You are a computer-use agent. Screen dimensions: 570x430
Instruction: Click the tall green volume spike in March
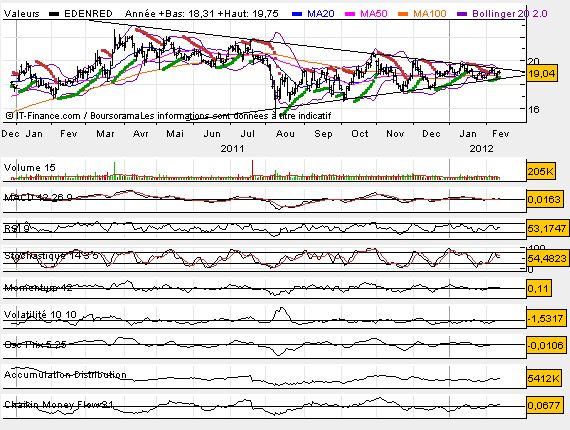click(x=115, y=170)
